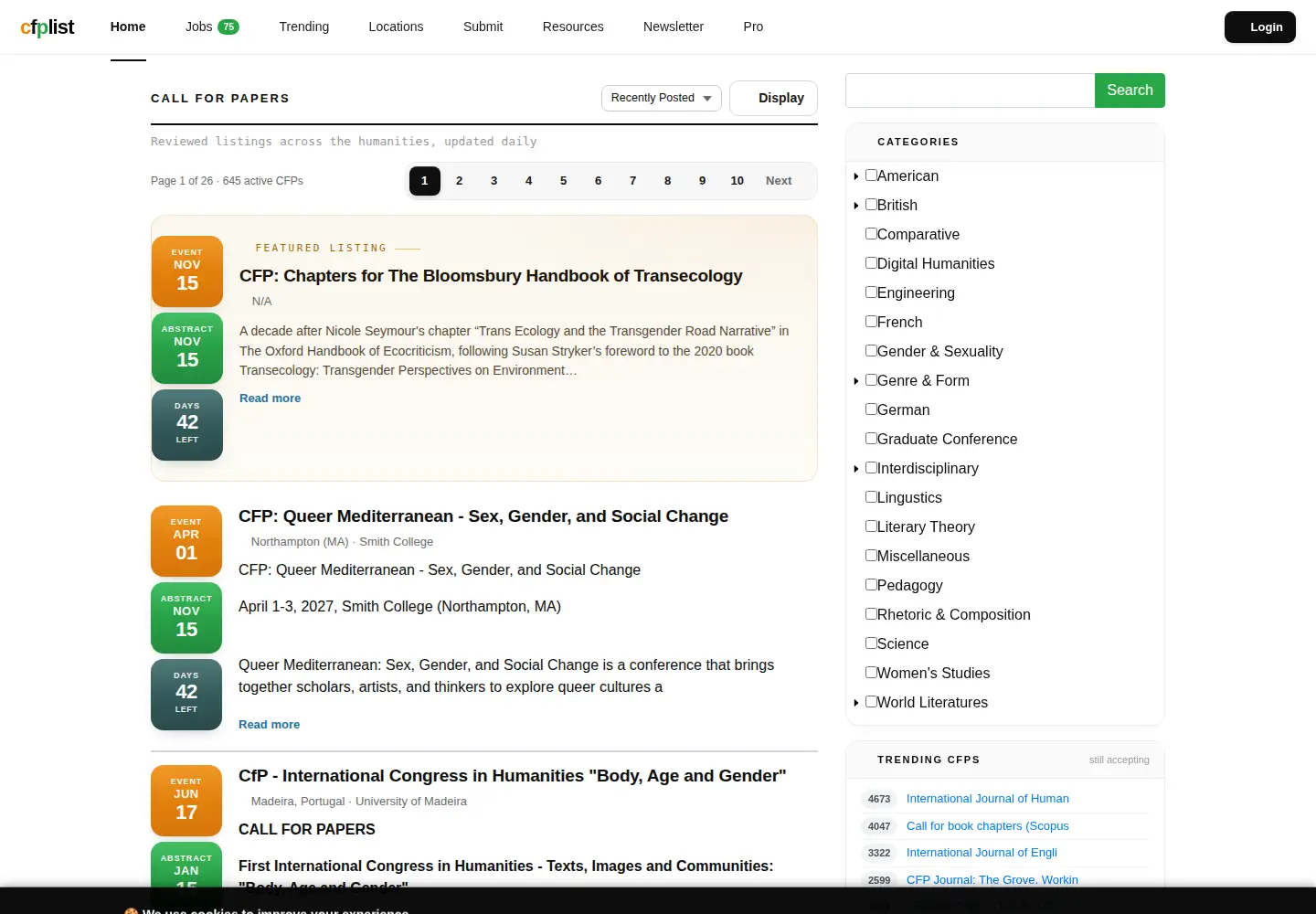Open the Newsletter page
The width and height of the screenshot is (1316, 914).
pos(674,27)
